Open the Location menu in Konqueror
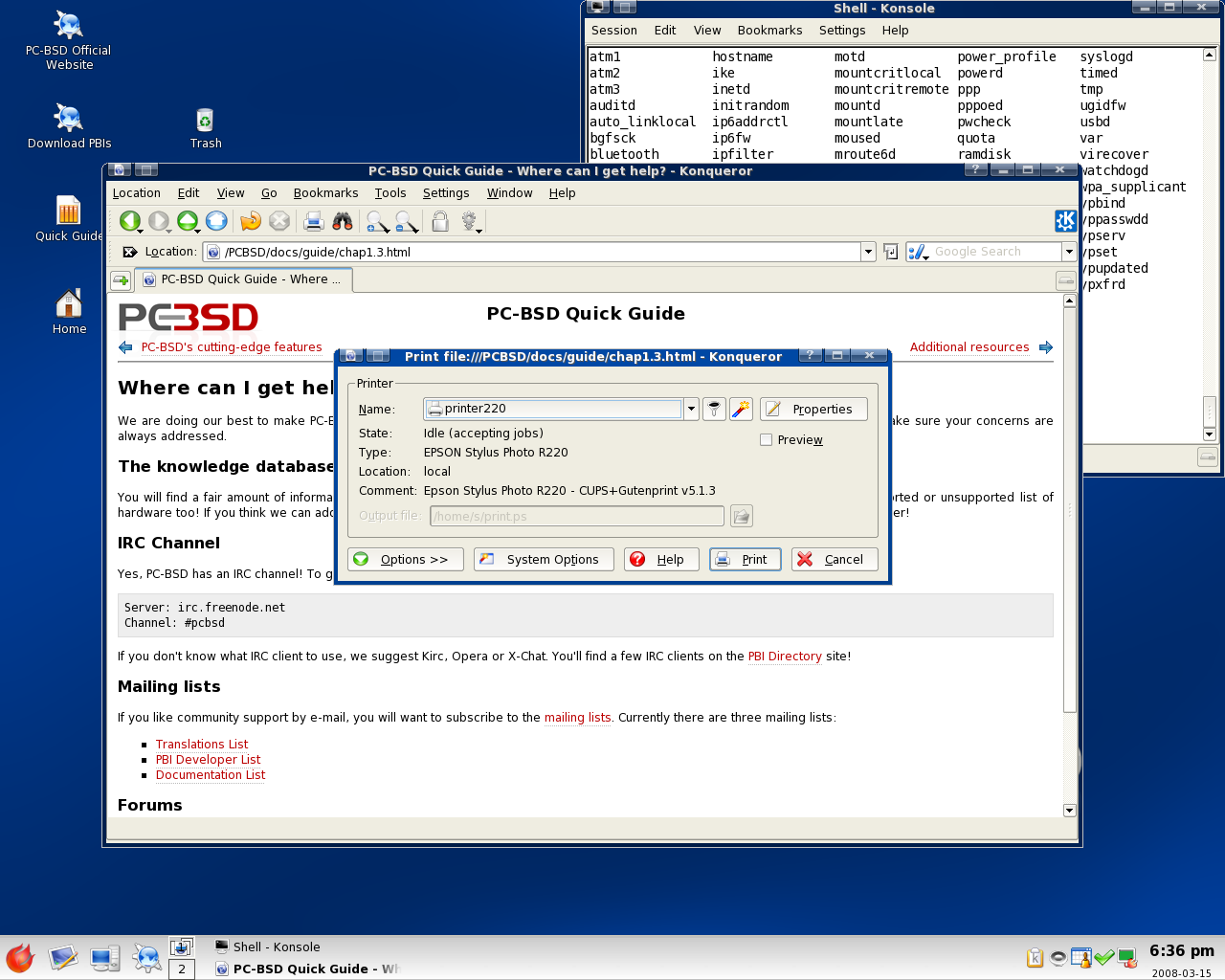The height and width of the screenshot is (980, 1225). pos(137,193)
